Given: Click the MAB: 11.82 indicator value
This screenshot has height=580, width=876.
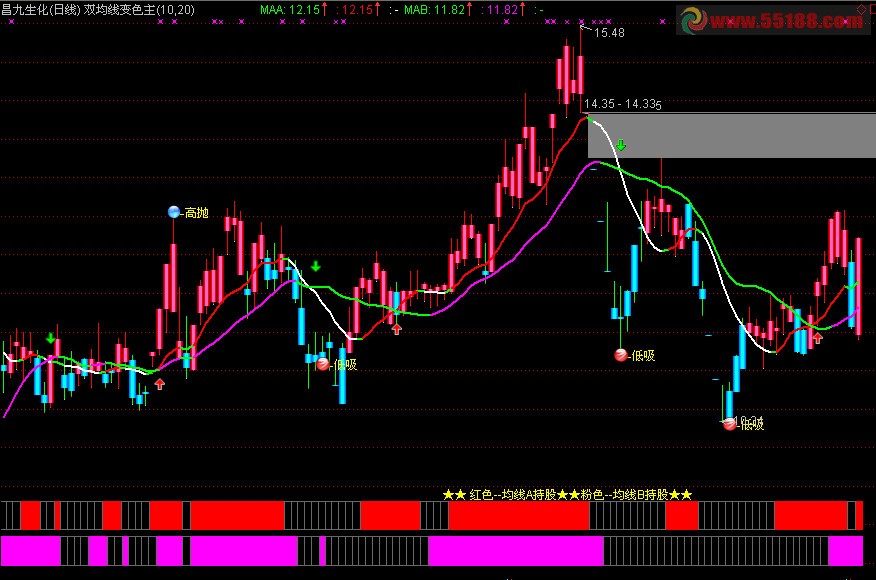Looking at the screenshot, I should 434,9.
